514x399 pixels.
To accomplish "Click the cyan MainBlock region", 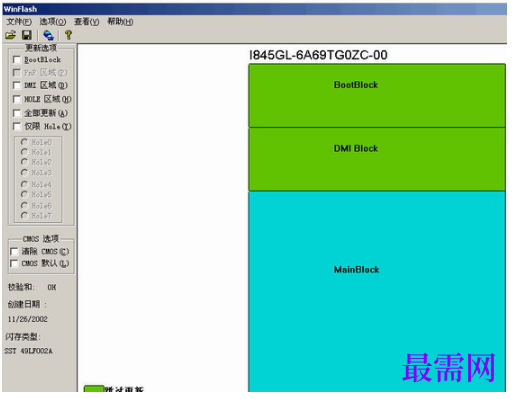I will (x=377, y=292).
